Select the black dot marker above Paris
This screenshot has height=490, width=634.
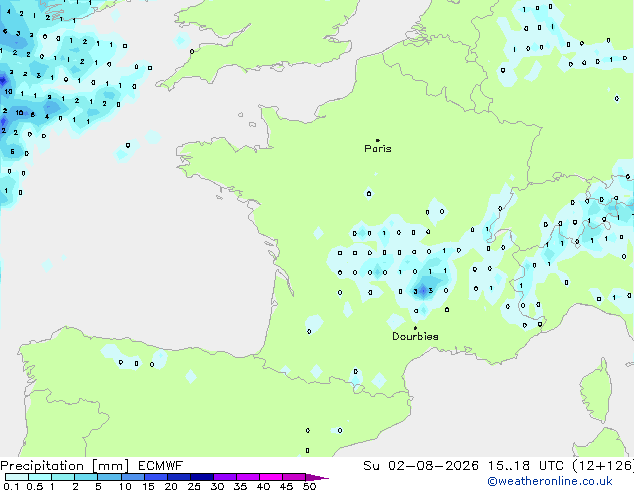378,140
